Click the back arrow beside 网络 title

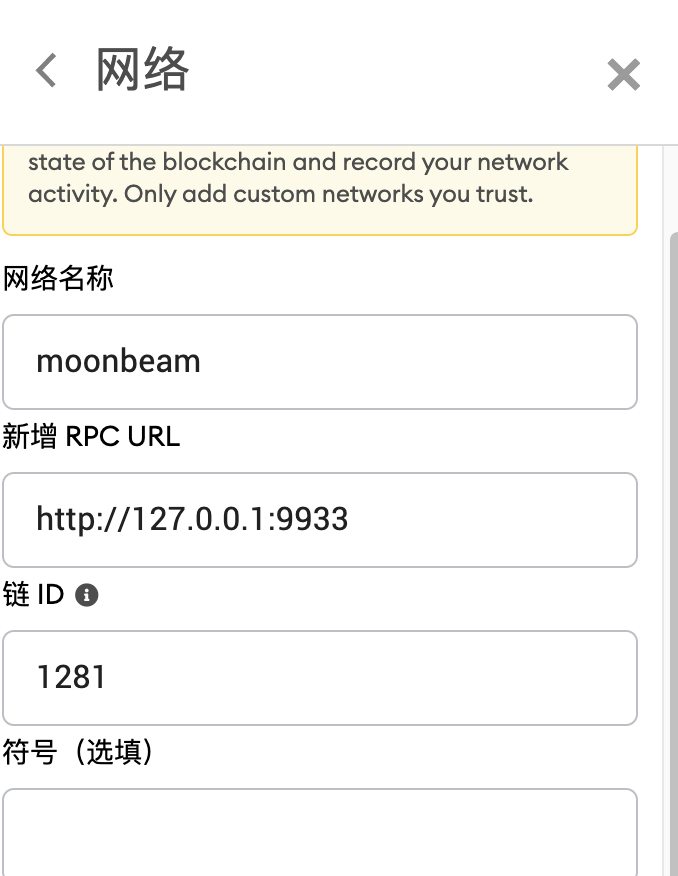click(x=44, y=72)
